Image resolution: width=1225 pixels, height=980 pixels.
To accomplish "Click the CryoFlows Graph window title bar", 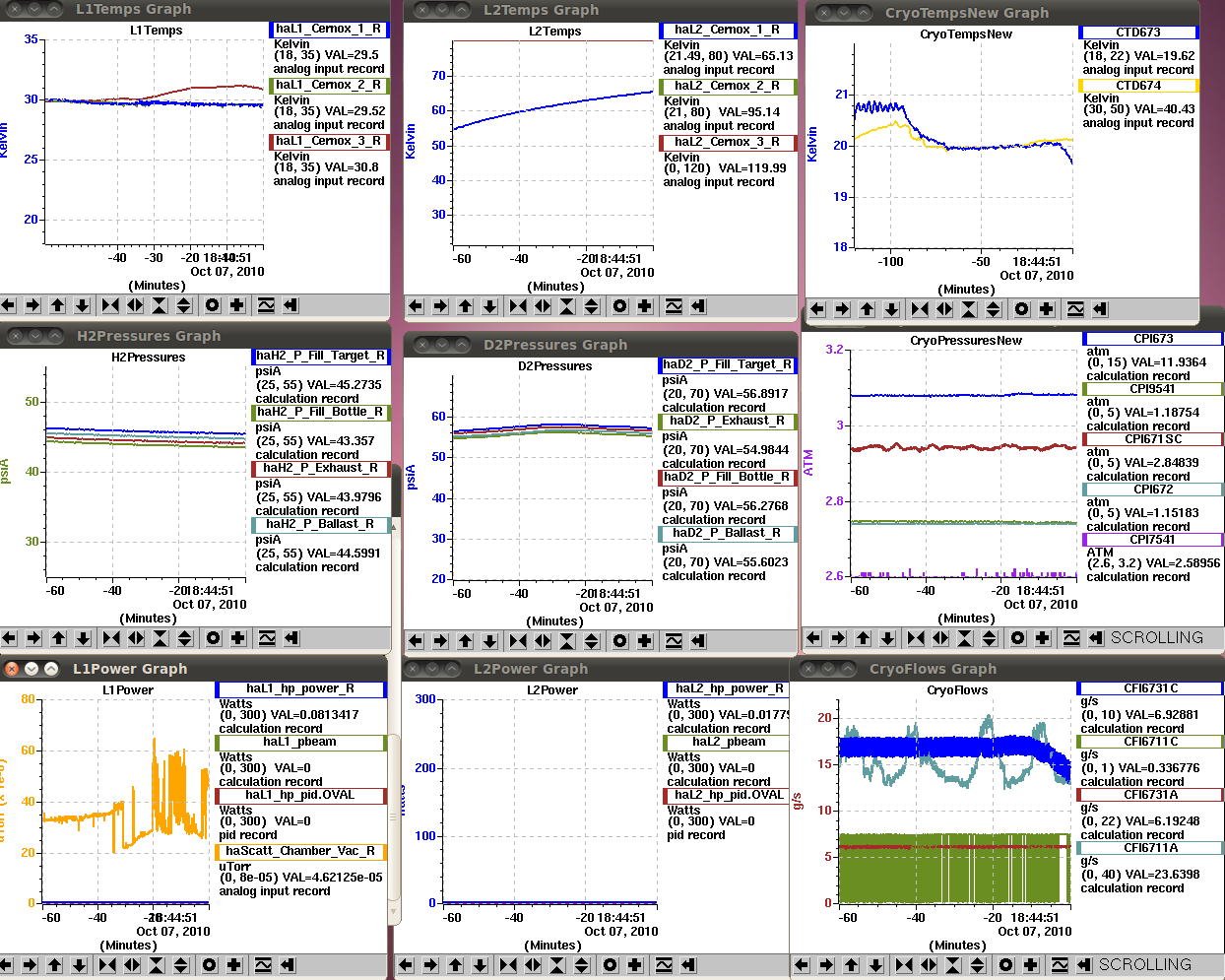I will 1007,669.
